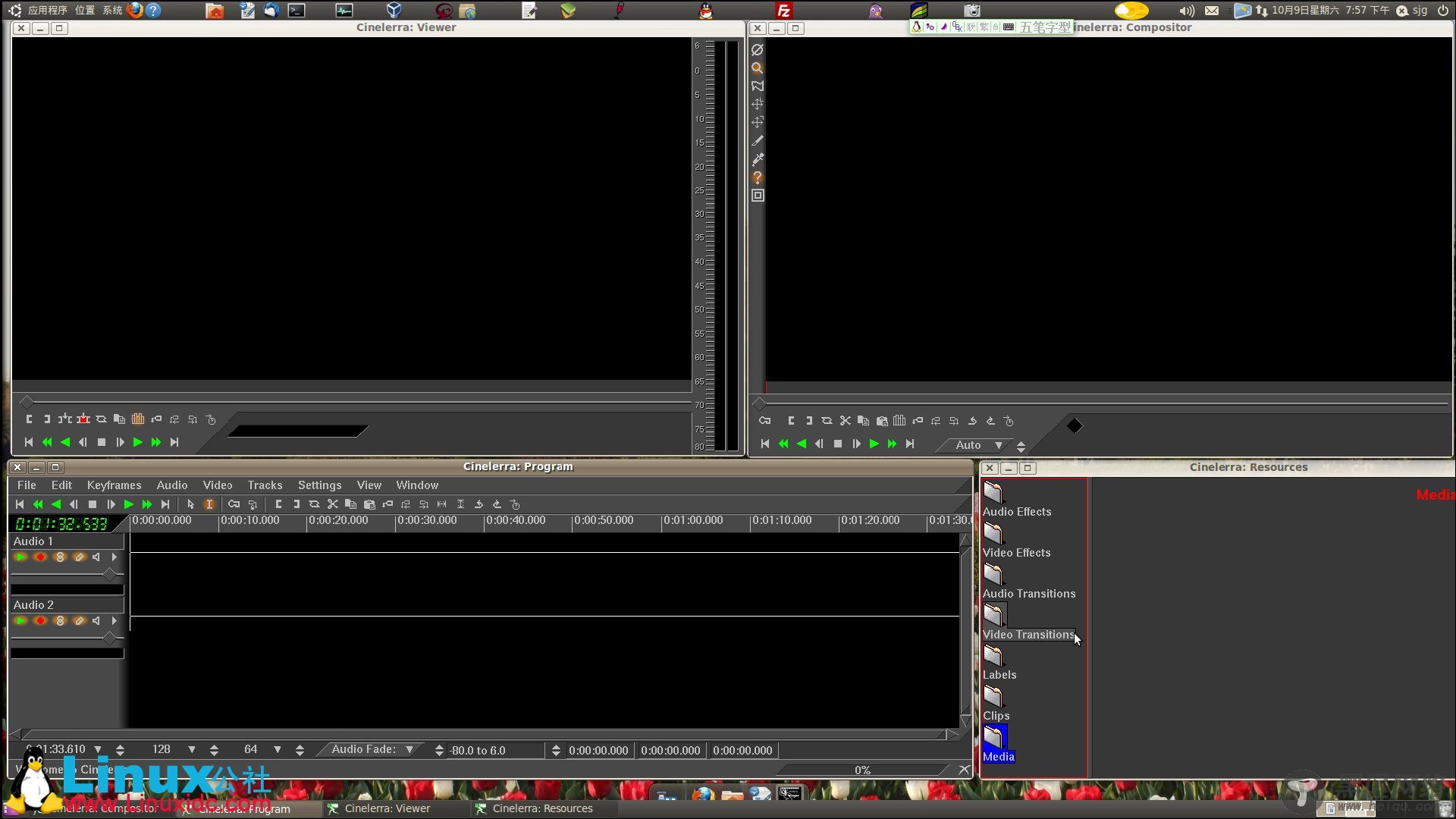Toggle play track for Audio 1
The height and width of the screenshot is (819, 1456).
coord(20,557)
